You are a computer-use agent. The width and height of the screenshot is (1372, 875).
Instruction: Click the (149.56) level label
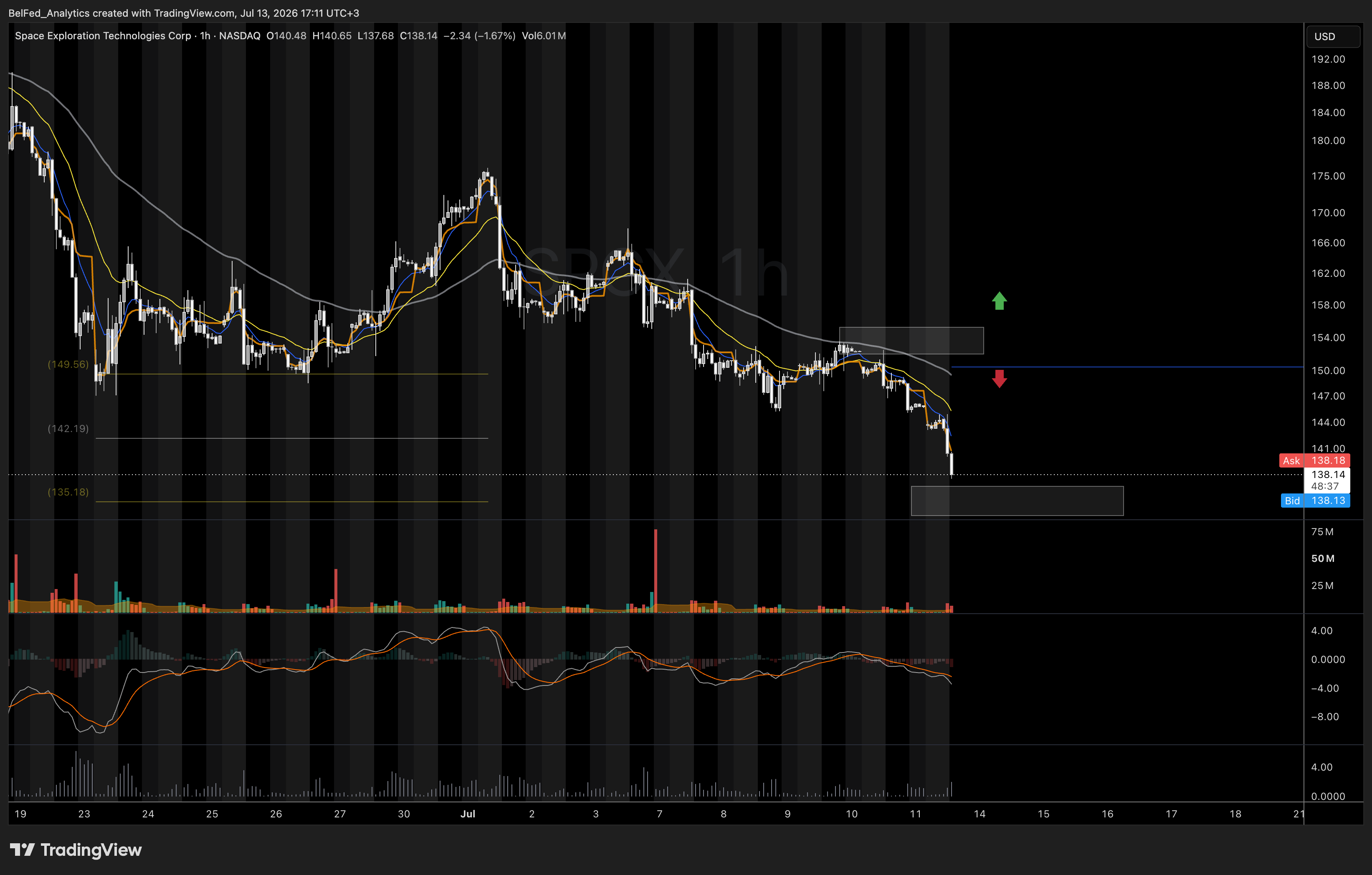tap(68, 364)
